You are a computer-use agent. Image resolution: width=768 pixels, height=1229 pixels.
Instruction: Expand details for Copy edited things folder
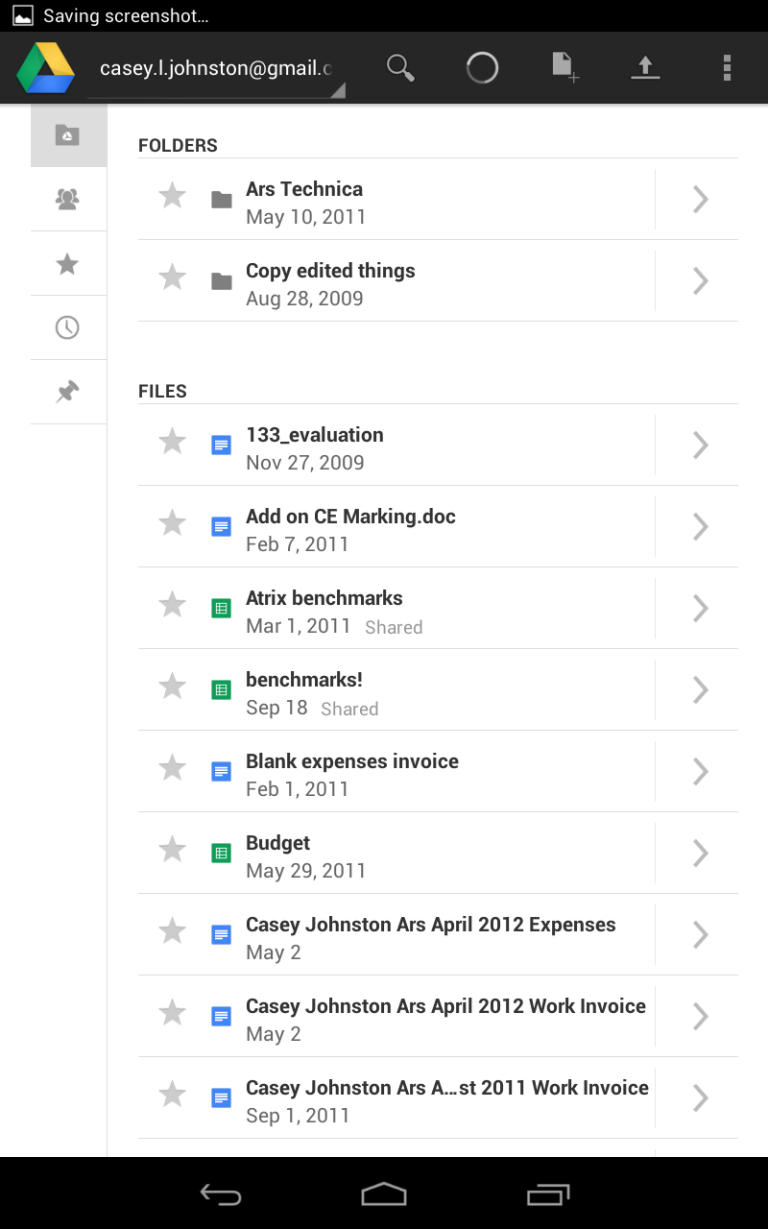[700, 280]
